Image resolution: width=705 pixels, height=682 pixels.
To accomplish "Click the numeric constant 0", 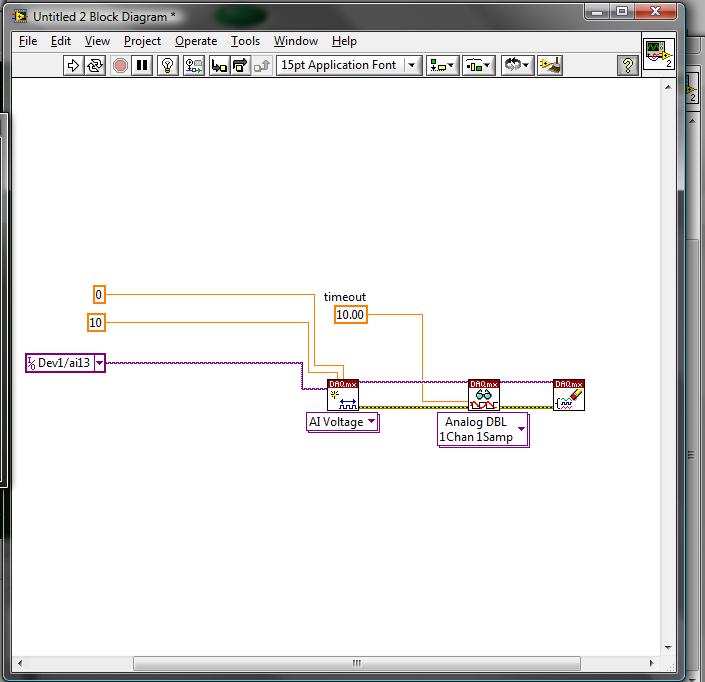I will [x=99, y=295].
